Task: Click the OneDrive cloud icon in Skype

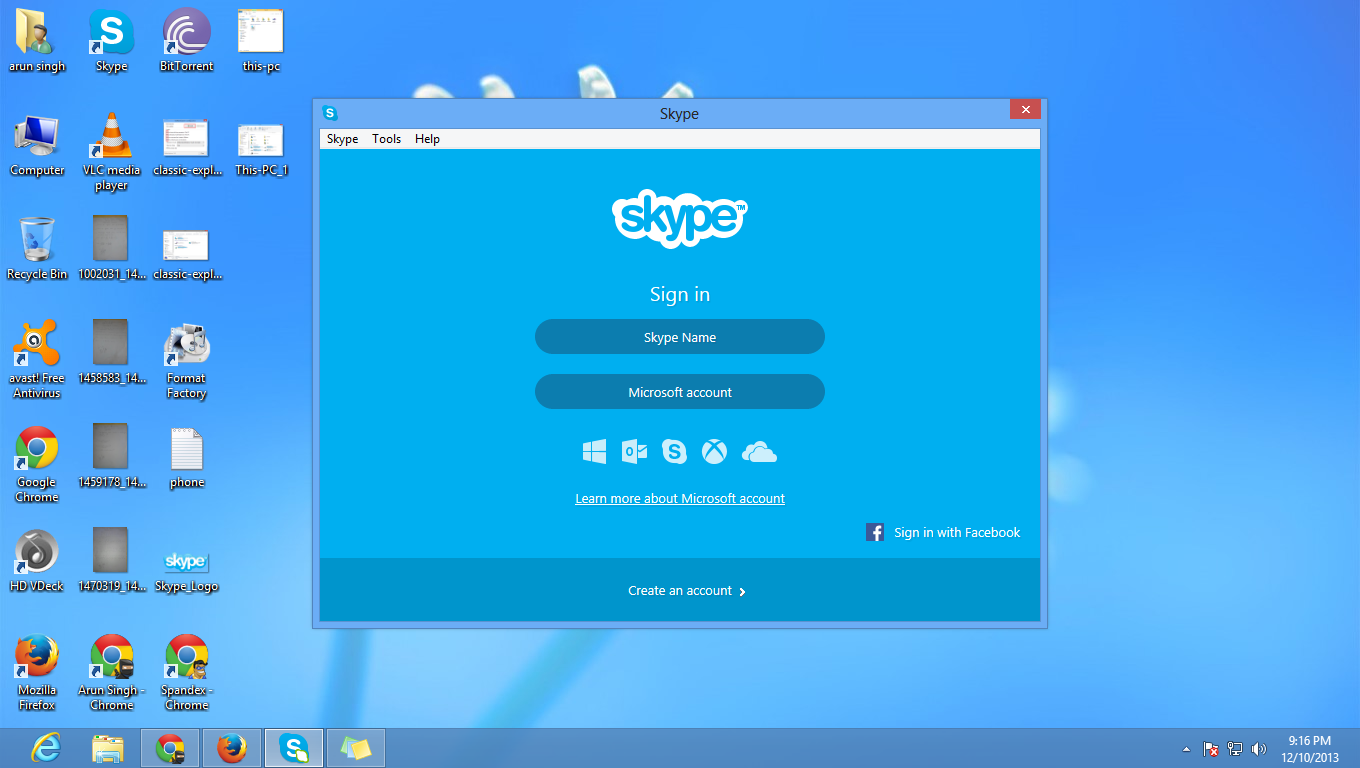Action: (759, 453)
